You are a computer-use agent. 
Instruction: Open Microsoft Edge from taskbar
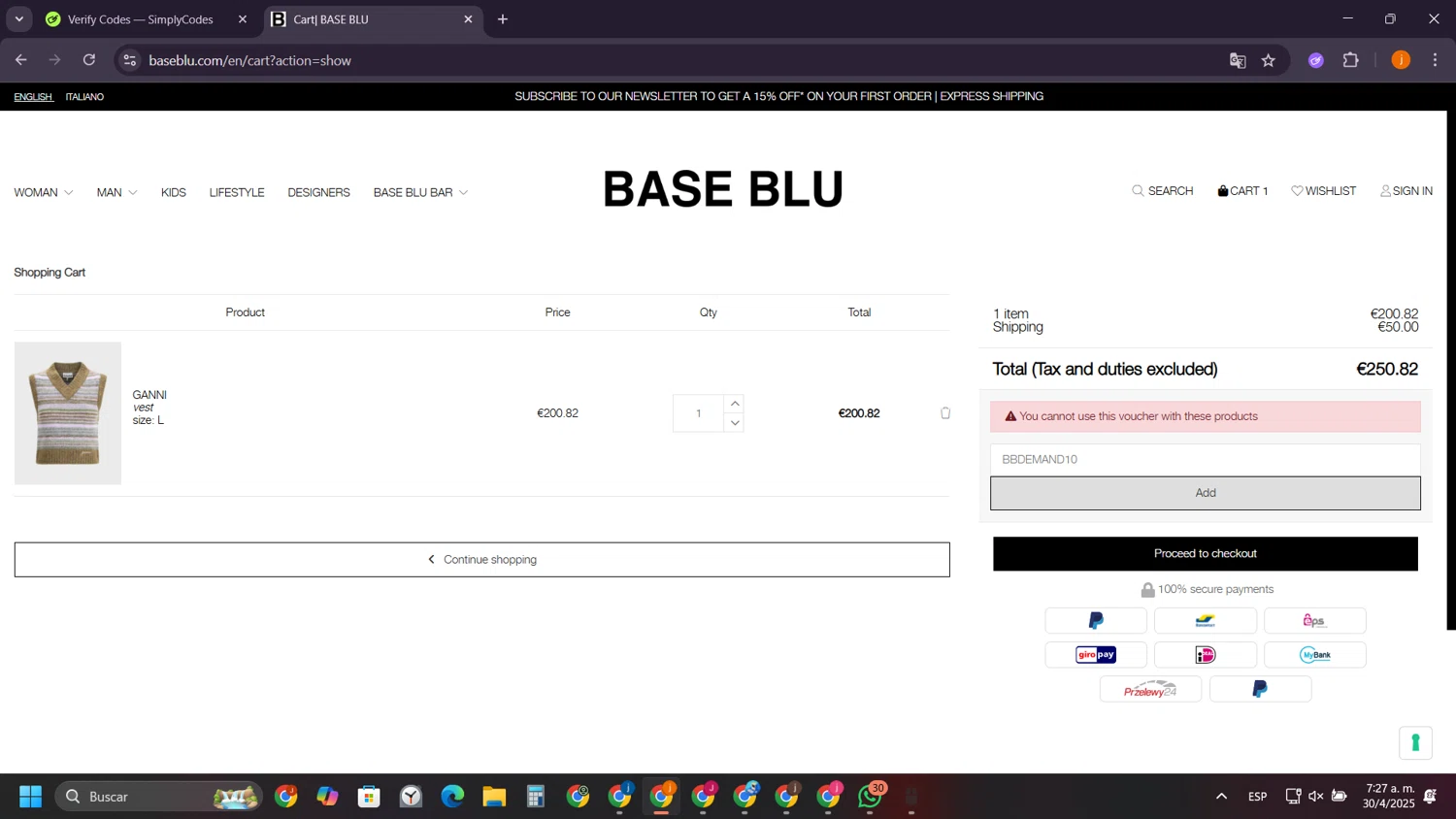coord(452,797)
